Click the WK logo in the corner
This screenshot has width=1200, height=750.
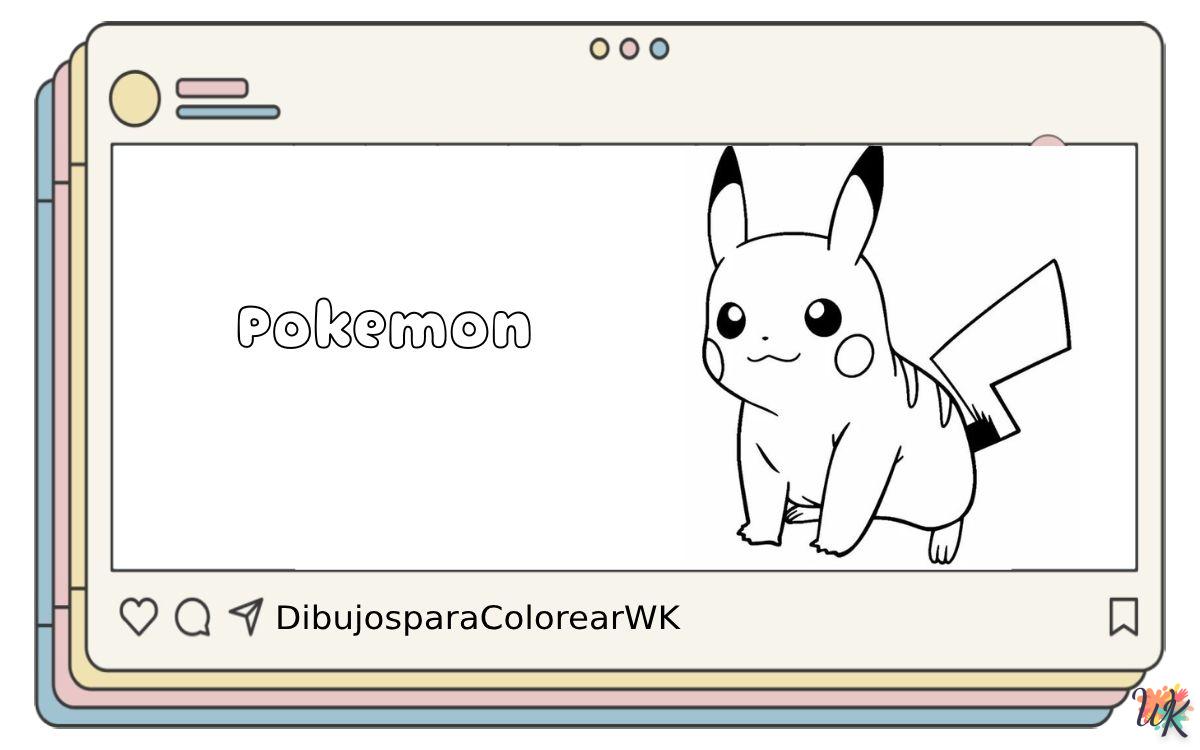click(1163, 711)
